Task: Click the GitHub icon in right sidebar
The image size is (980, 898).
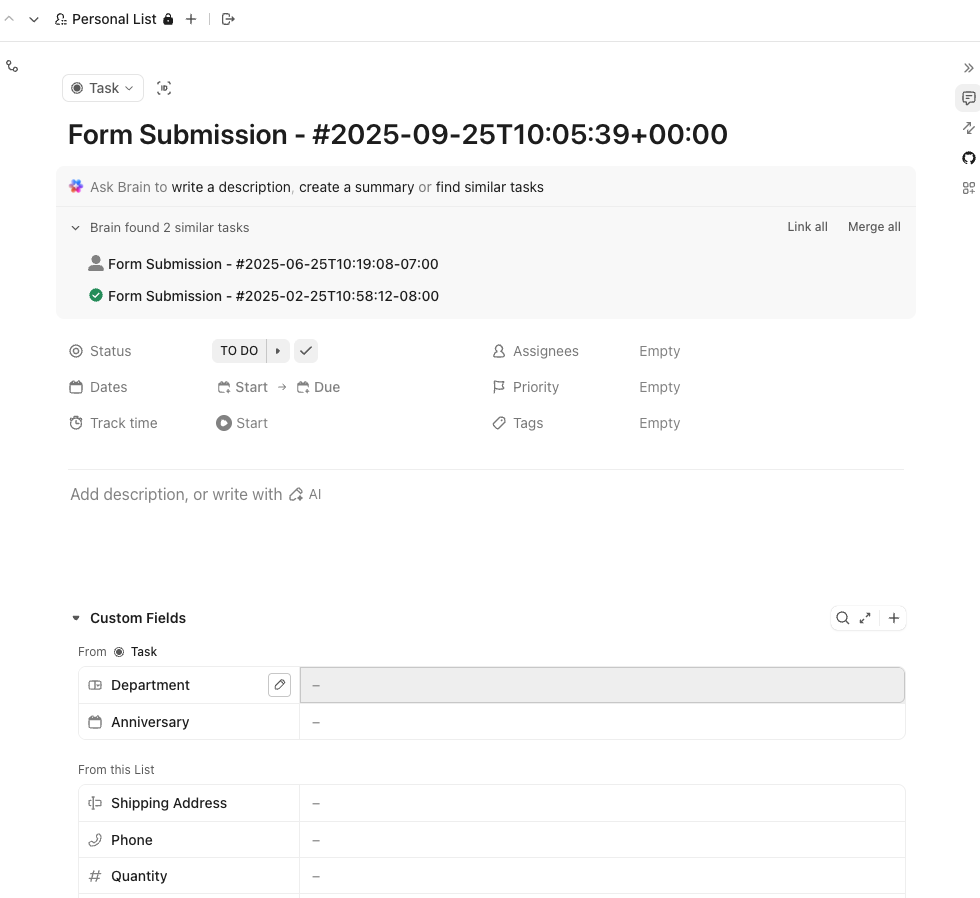Action: tap(968, 158)
